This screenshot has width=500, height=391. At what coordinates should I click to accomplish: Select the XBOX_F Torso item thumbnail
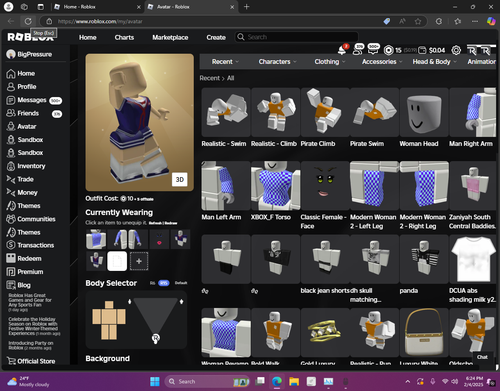click(275, 186)
